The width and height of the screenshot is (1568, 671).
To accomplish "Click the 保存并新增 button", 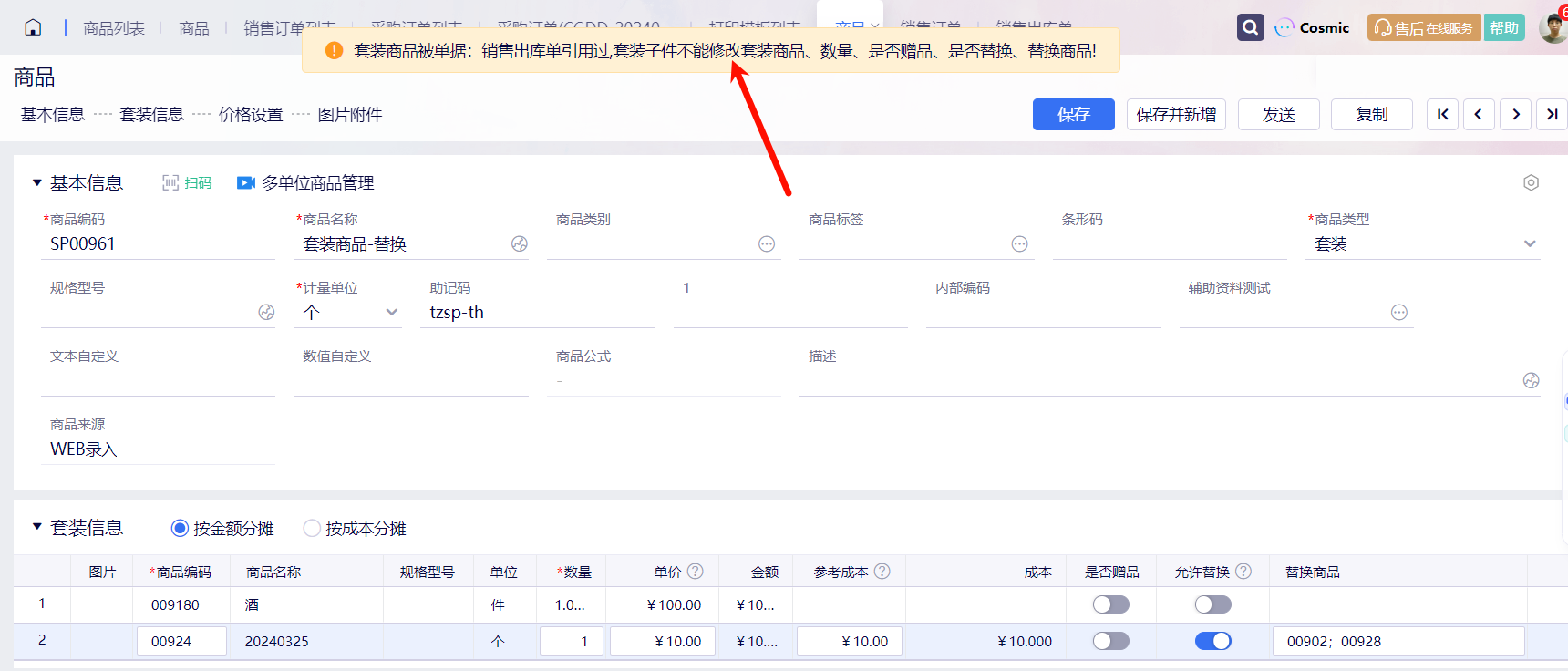I will coord(1176,114).
